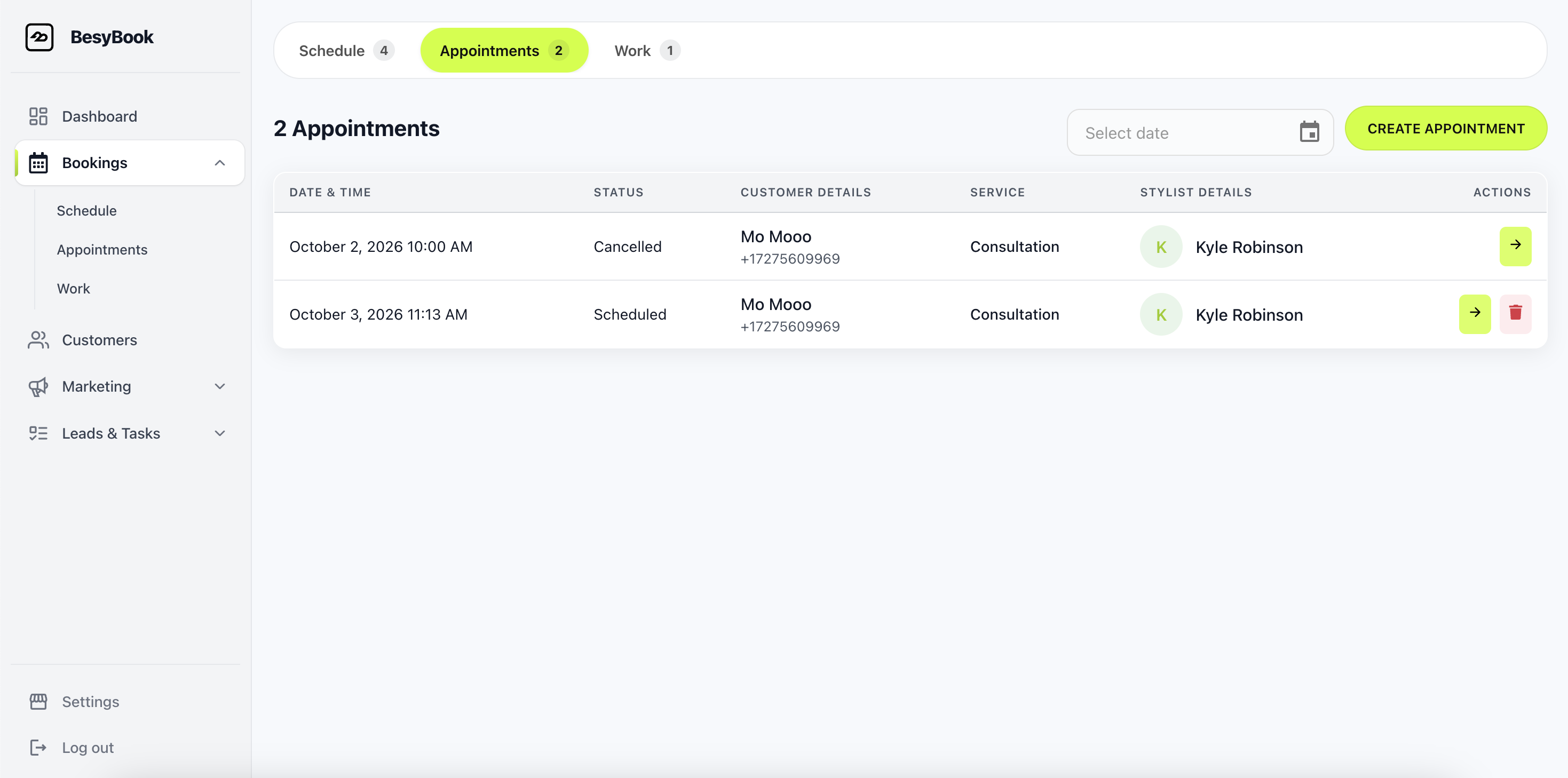Click Kyle Robinson avatar in Scheduled row
Image resolution: width=1568 pixels, height=778 pixels.
point(1161,314)
